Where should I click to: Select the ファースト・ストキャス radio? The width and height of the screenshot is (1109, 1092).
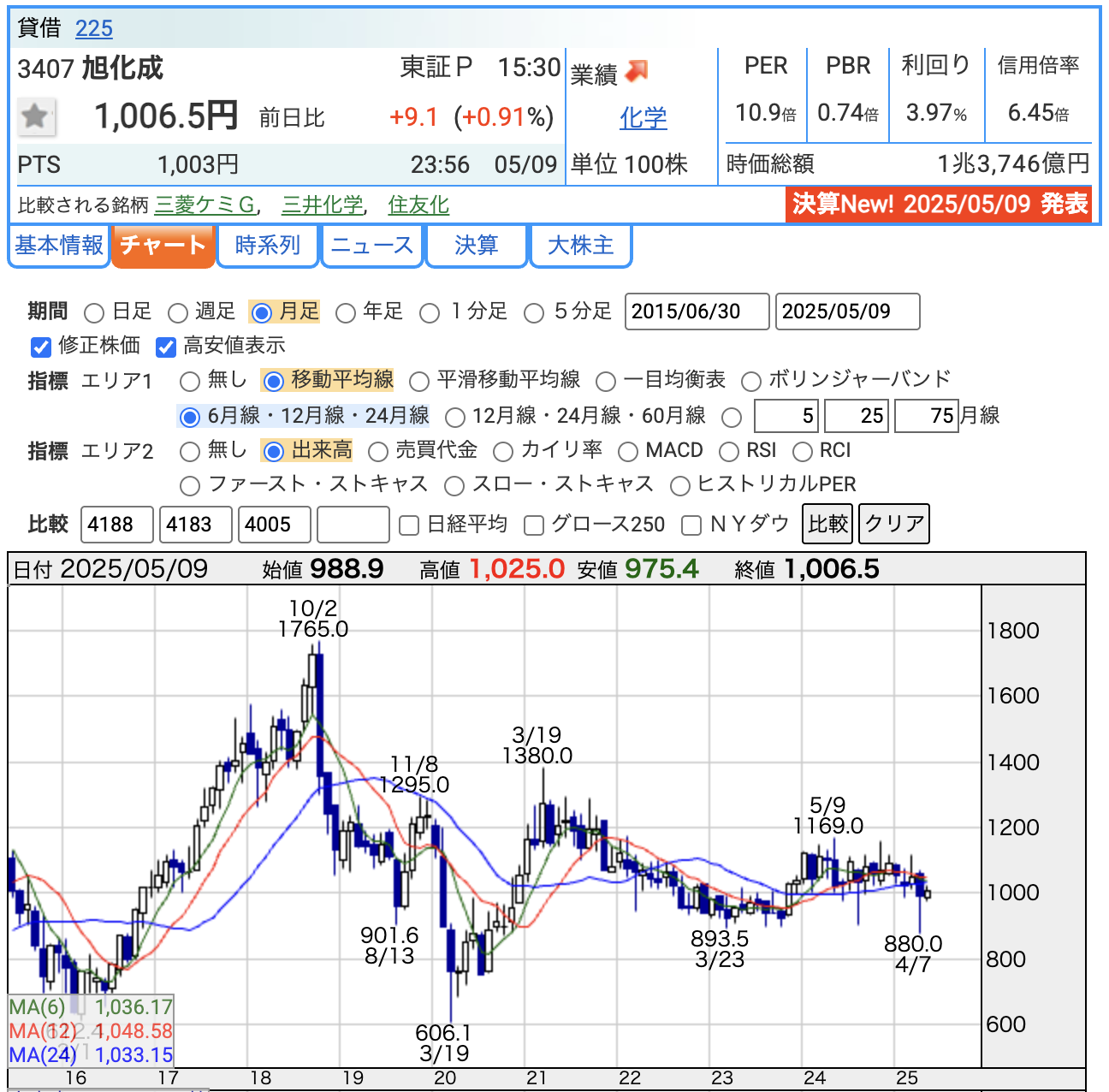click(x=190, y=486)
